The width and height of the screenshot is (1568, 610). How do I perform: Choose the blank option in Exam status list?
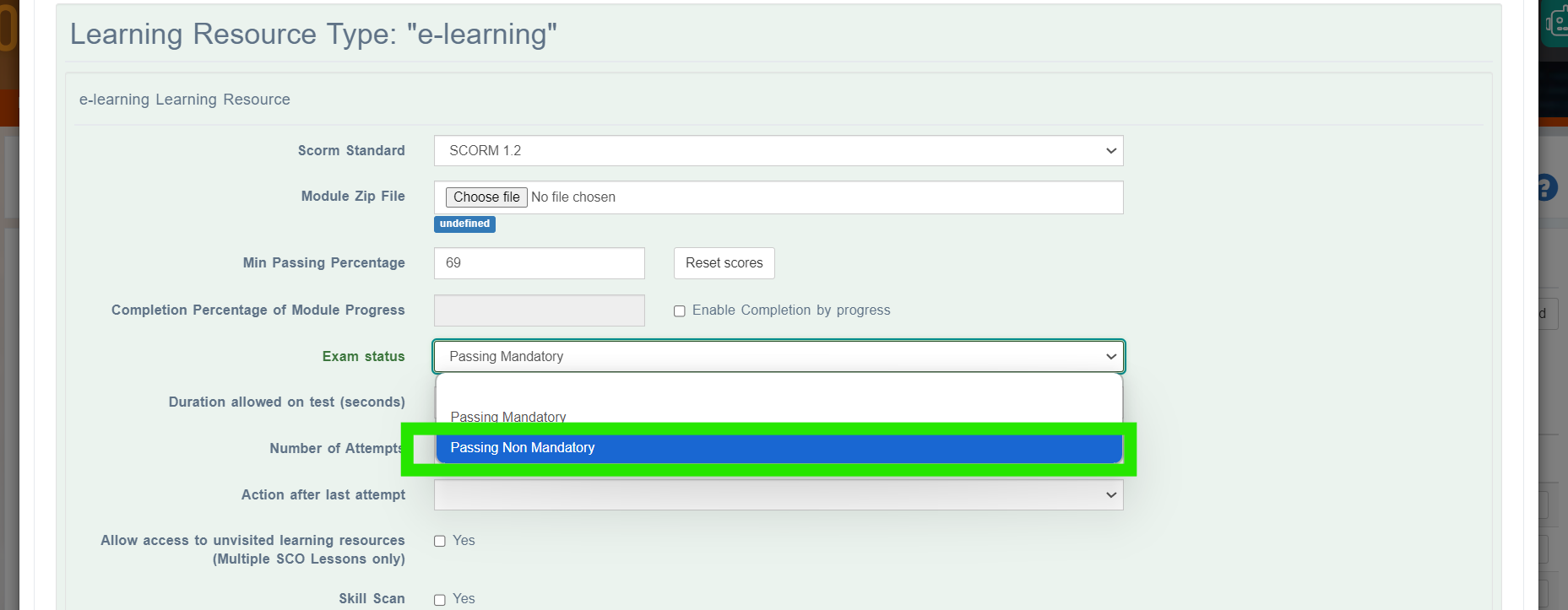[779, 391]
